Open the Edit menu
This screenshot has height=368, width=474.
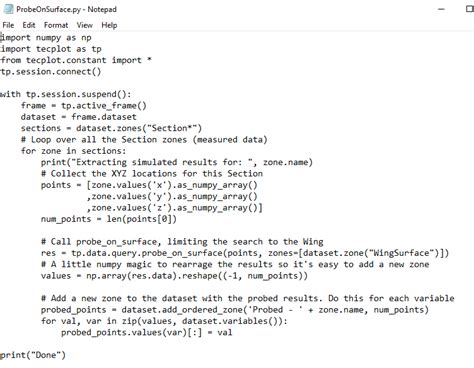point(29,25)
